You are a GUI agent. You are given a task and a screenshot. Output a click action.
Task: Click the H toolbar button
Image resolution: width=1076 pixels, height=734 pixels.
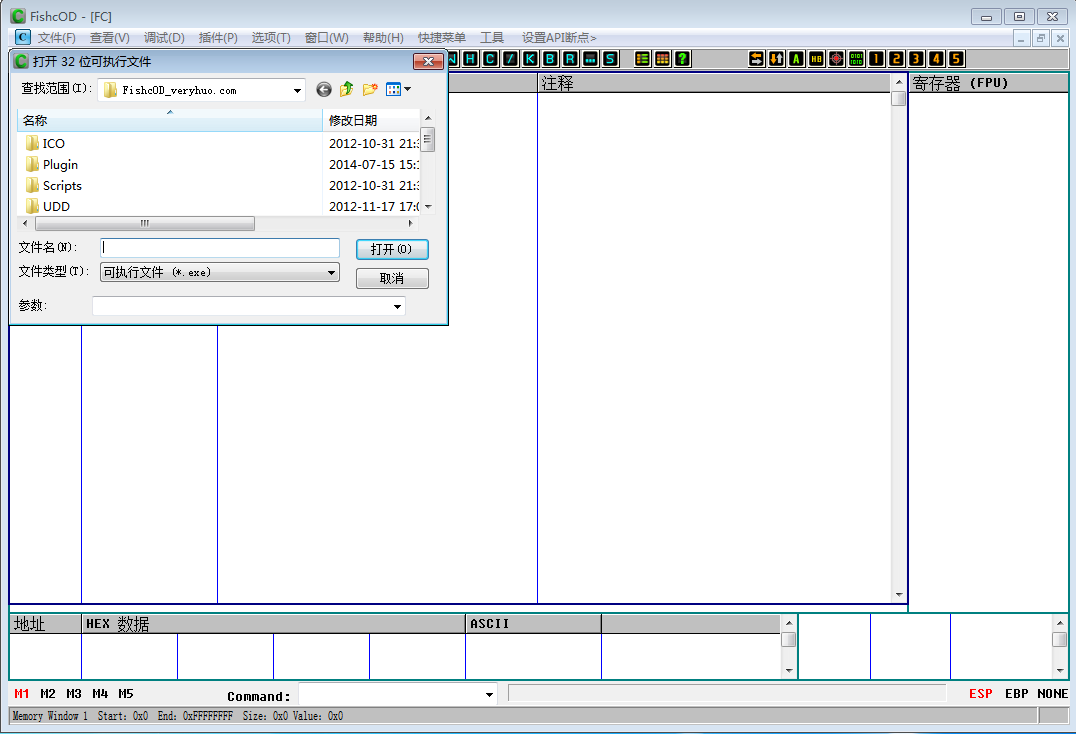click(x=470, y=59)
